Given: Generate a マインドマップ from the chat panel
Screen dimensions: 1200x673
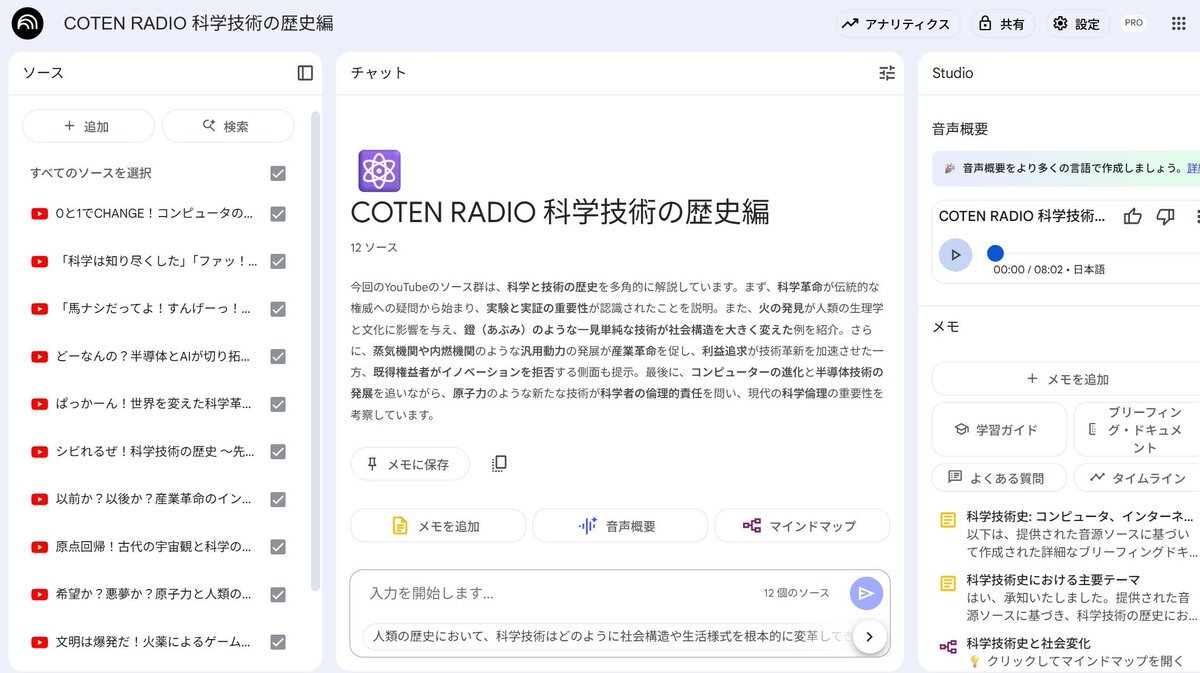Looking at the screenshot, I should pyautogui.click(x=800, y=526).
